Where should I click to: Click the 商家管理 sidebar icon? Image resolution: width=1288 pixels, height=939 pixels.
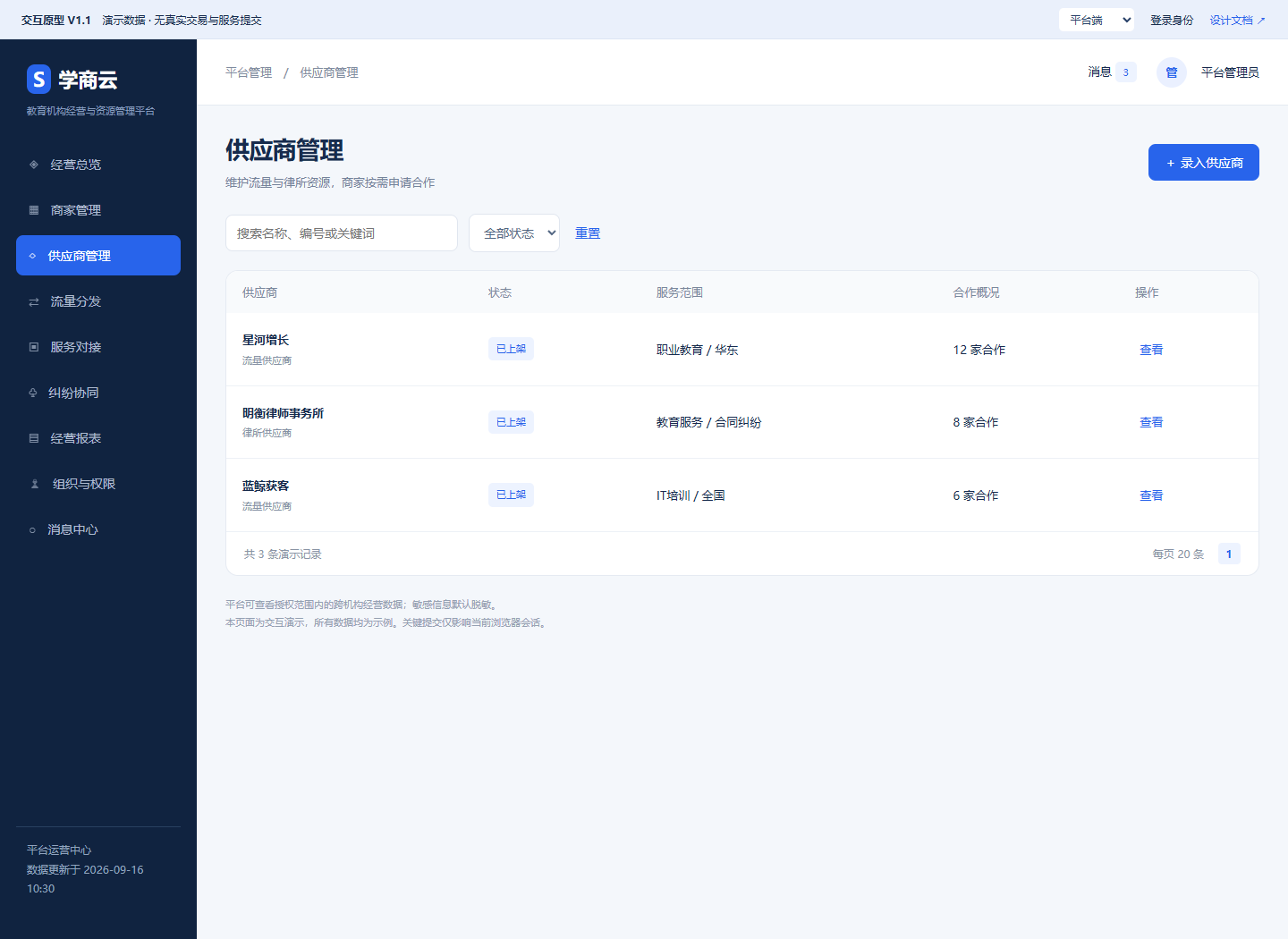34,210
